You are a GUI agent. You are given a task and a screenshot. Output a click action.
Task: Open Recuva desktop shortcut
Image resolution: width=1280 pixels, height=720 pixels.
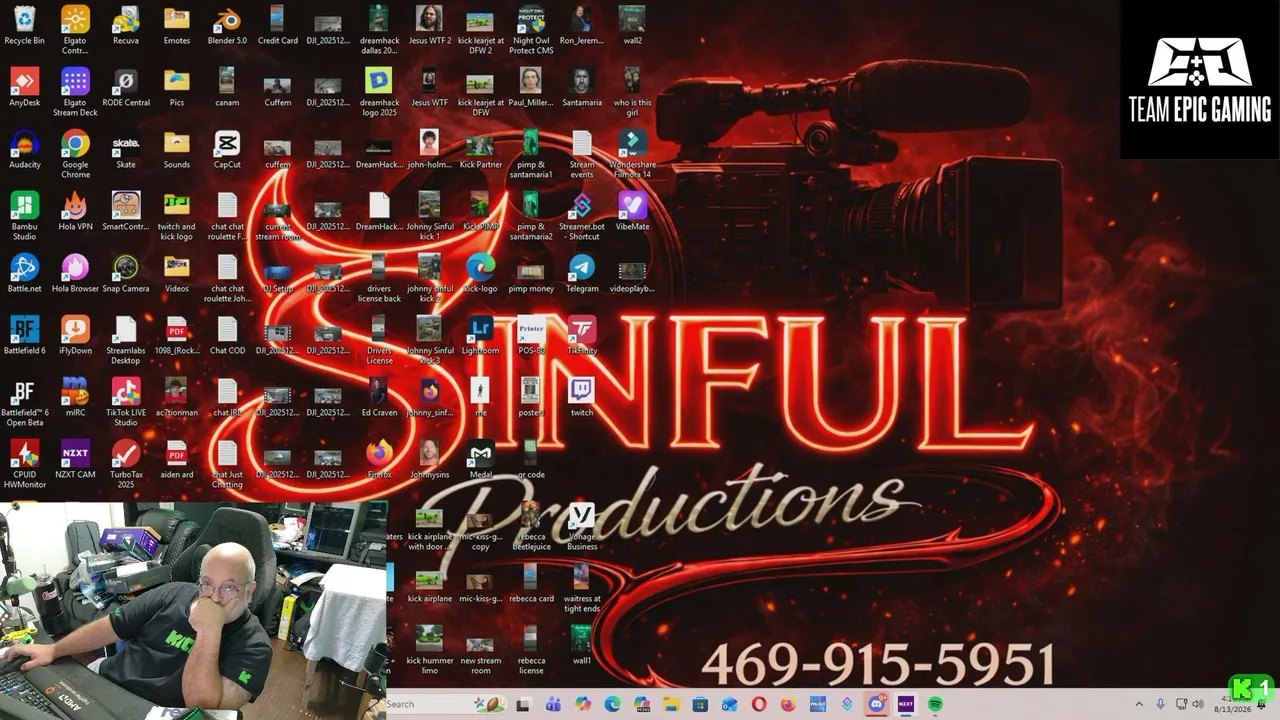(x=126, y=26)
